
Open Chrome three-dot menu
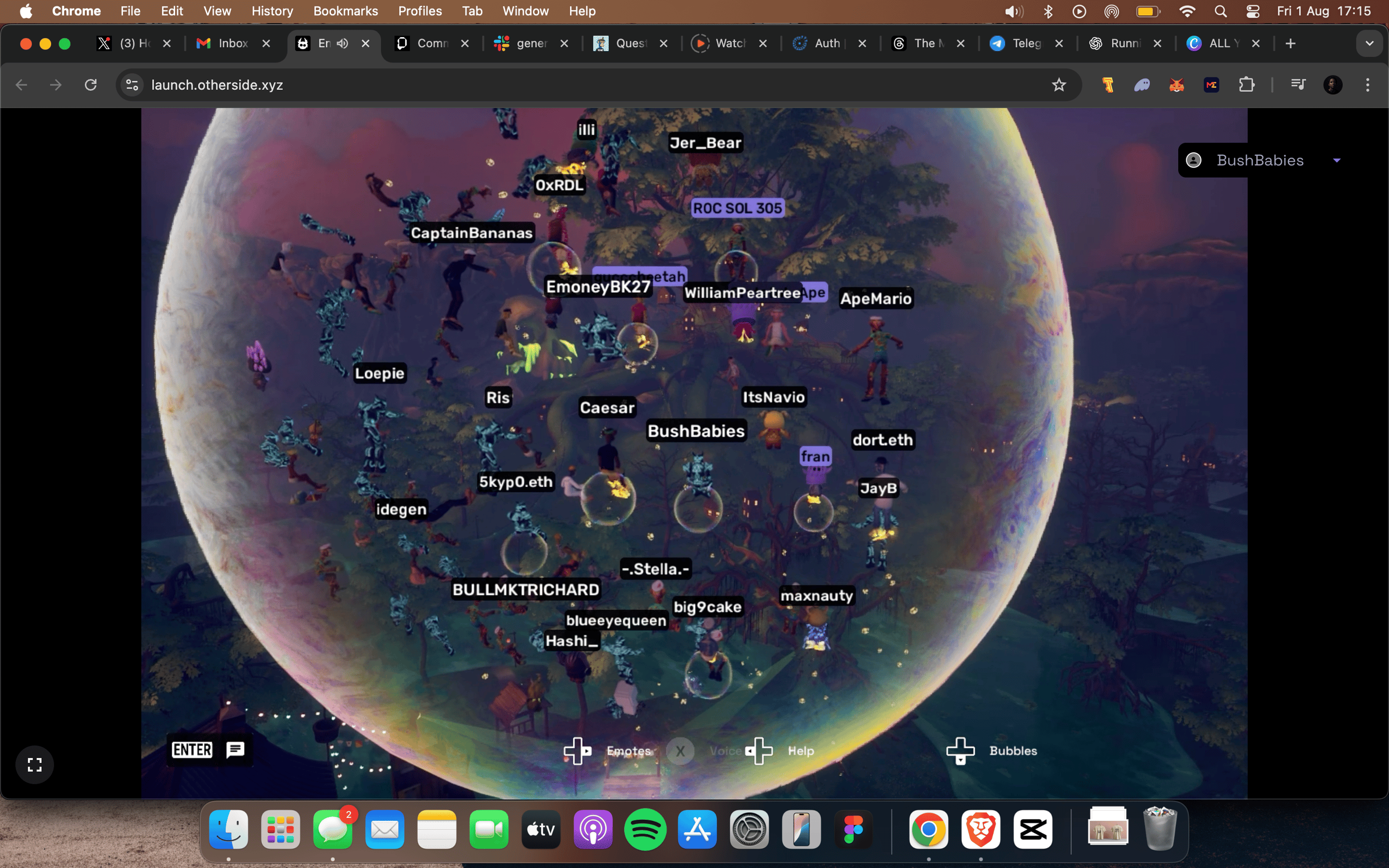click(x=1368, y=85)
